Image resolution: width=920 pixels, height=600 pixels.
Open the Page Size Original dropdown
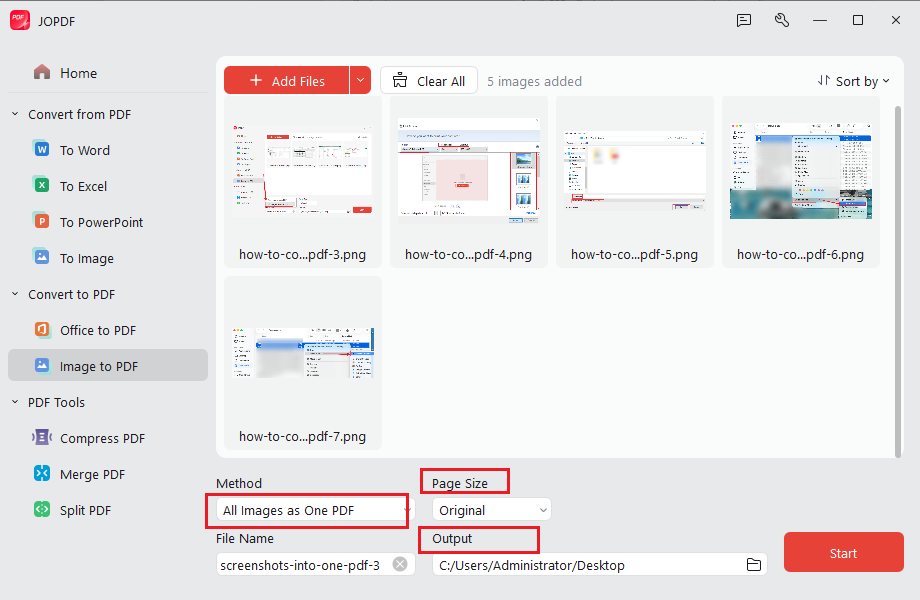pyautogui.click(x=492, y=510)
